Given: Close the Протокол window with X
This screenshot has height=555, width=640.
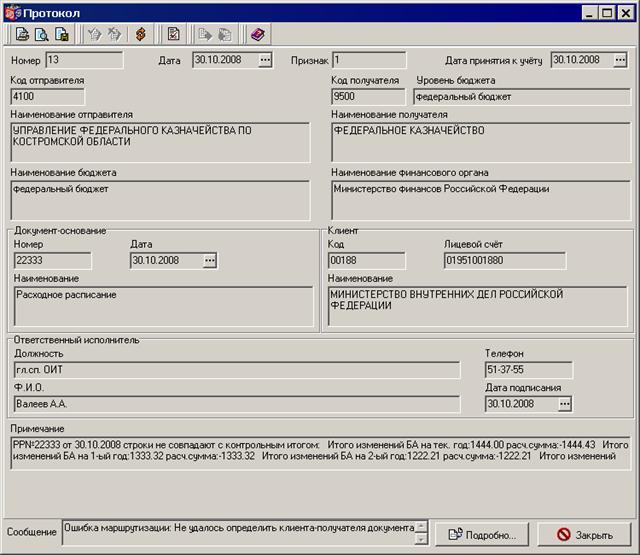Looking at the screenshot, I should (626, 13).
